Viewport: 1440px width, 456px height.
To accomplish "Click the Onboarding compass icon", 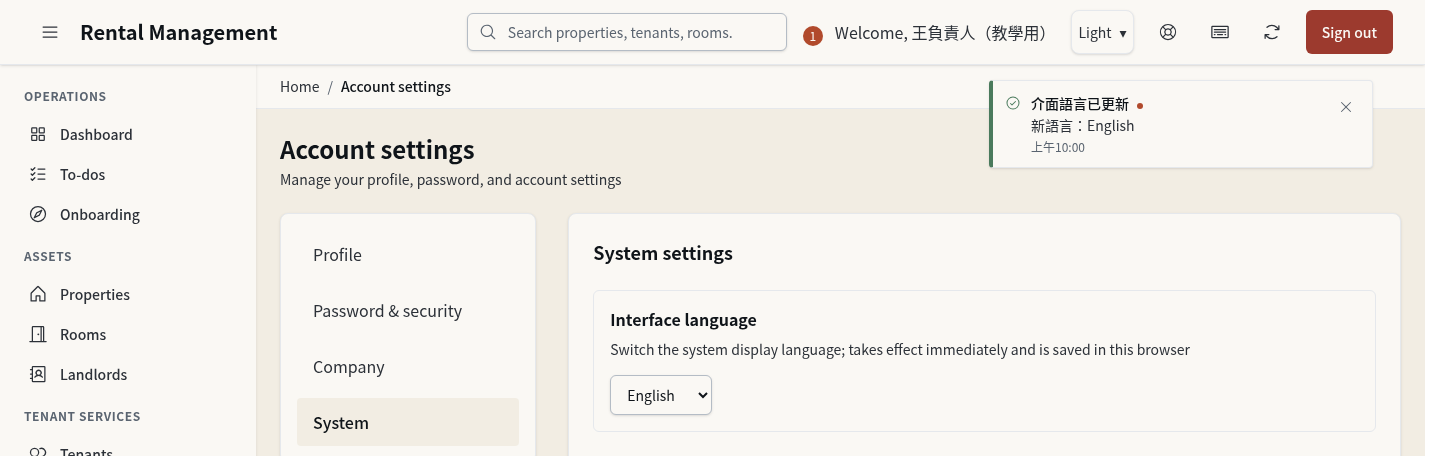I will point(38,214).
